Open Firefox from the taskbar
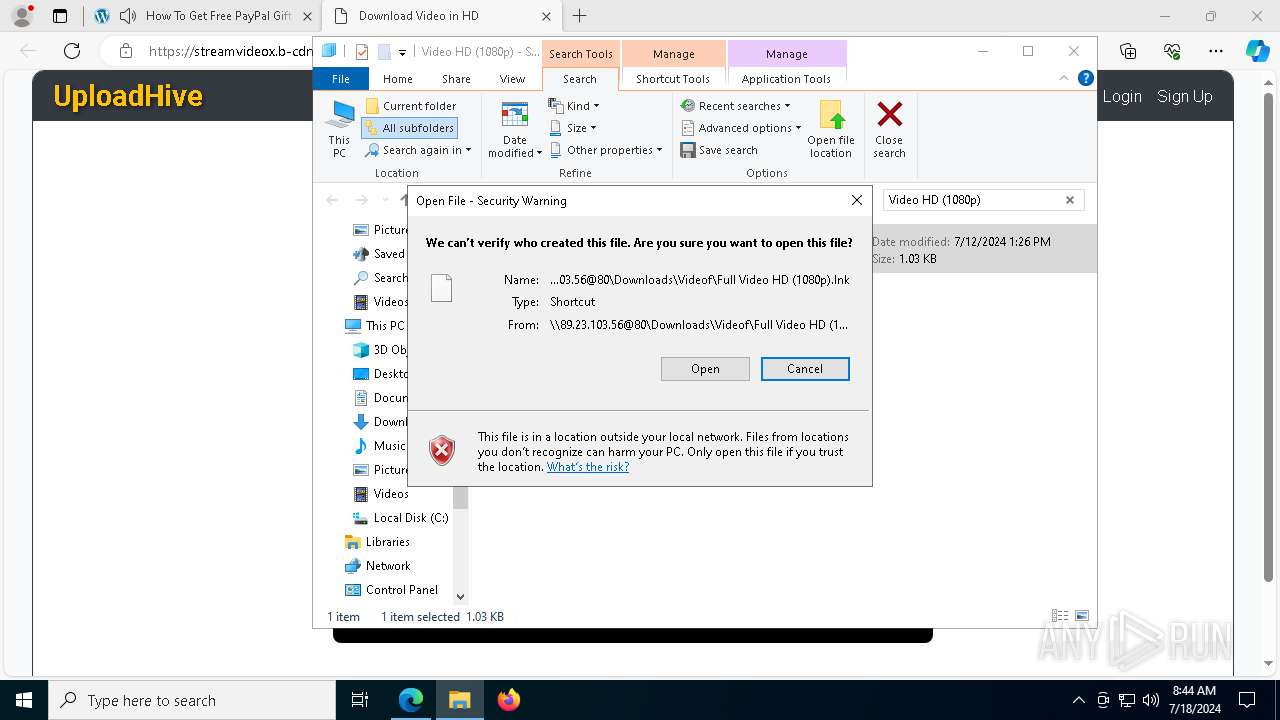Screen dimensions: 1280x720 pyautogui.click(x=509, y=700)
